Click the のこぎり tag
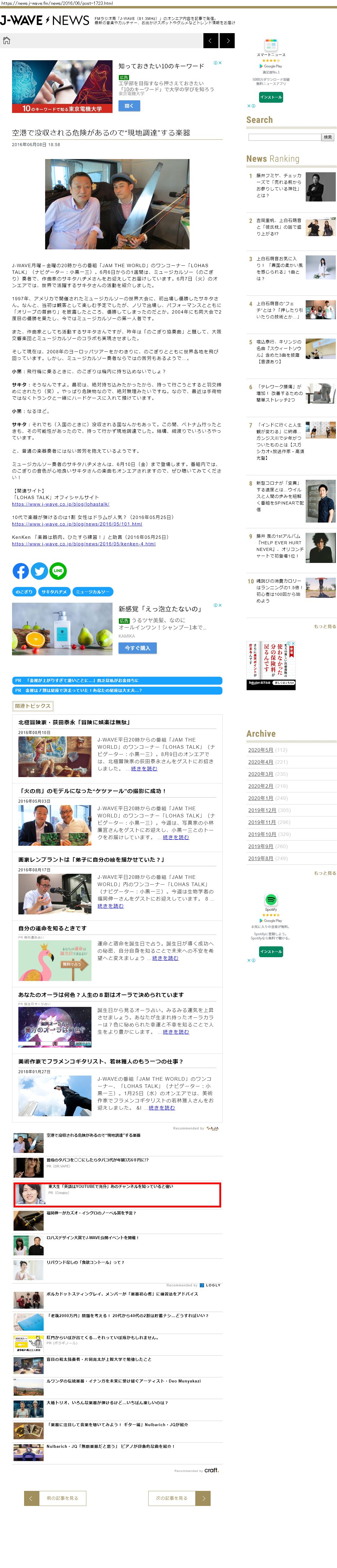This screenshot has height=1568, width=337. [x=24, y=592]
